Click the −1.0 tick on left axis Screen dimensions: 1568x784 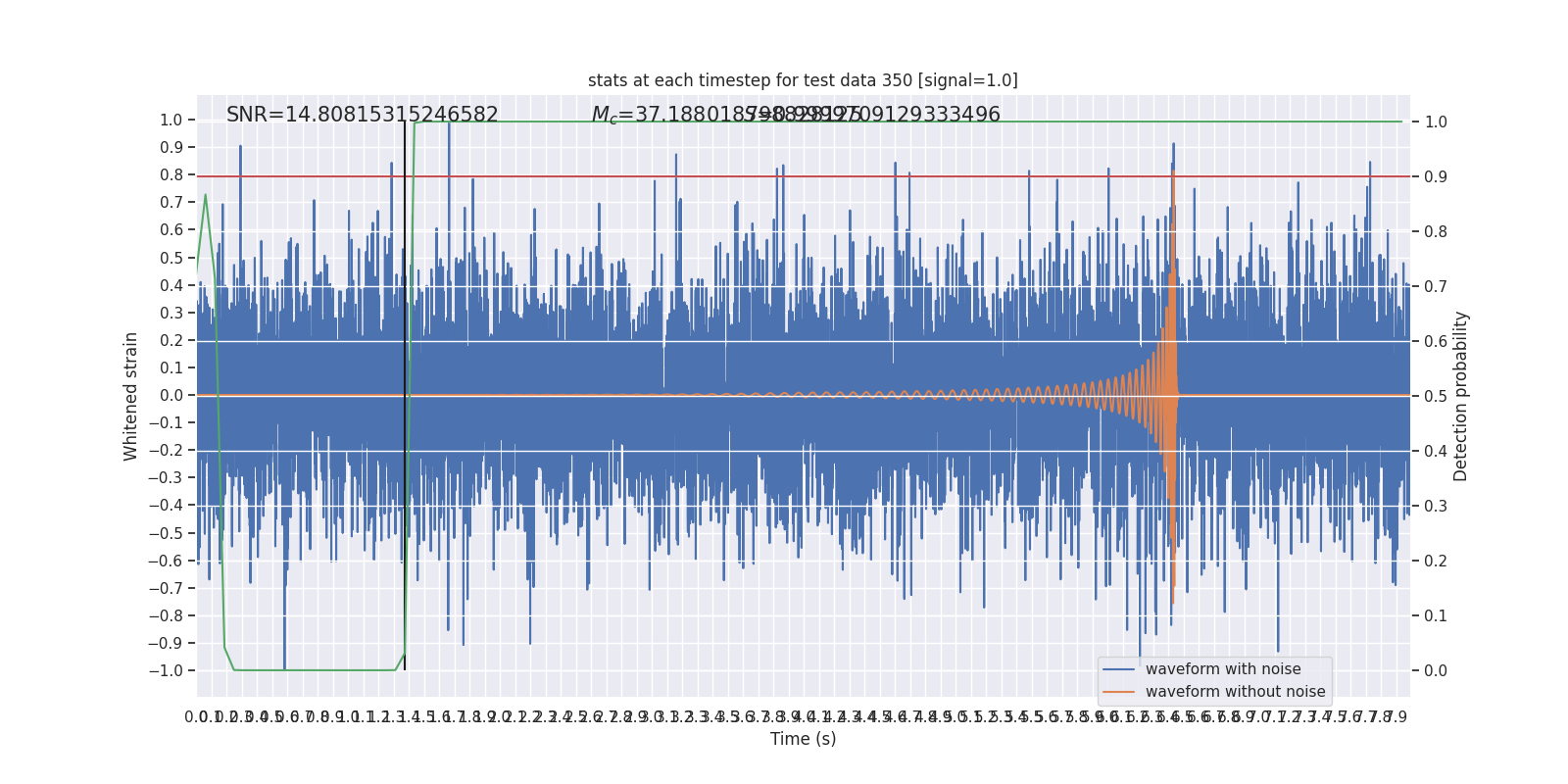(166, 670)
